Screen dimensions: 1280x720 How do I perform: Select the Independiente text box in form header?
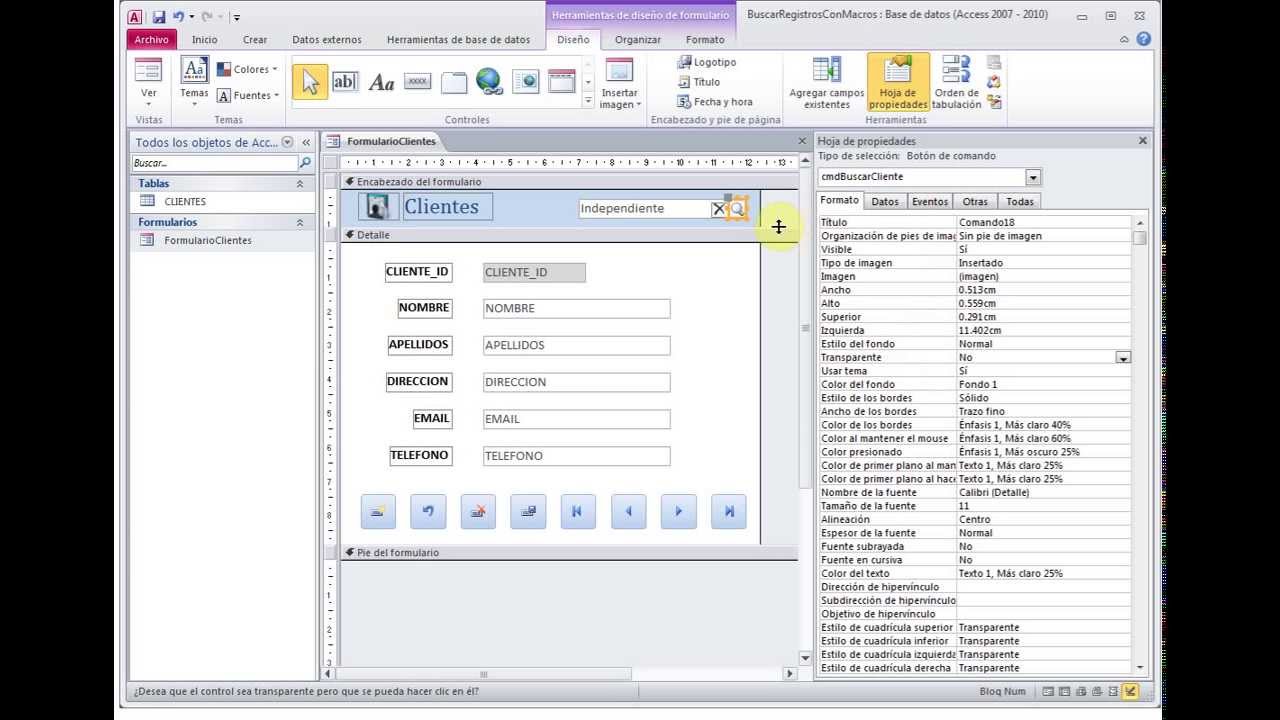point(645,208)
